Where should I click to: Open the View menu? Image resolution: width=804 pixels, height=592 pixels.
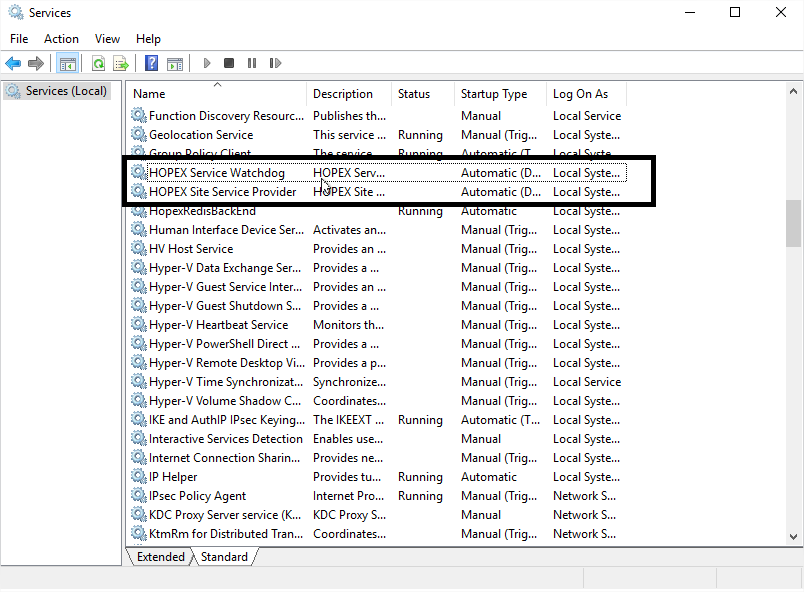click(107, 39)
